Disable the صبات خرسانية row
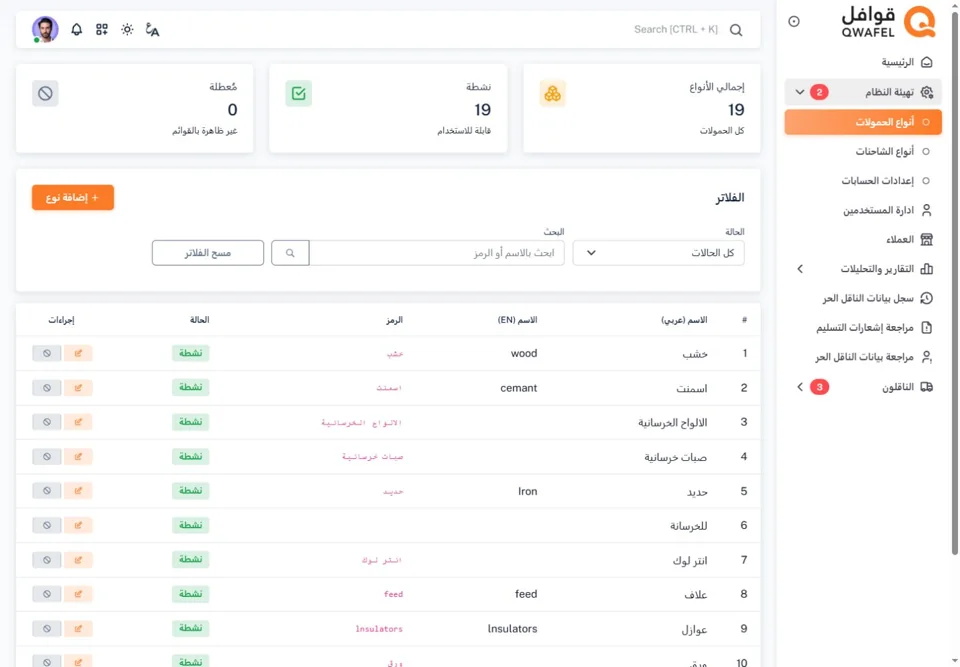 point(47,456)
